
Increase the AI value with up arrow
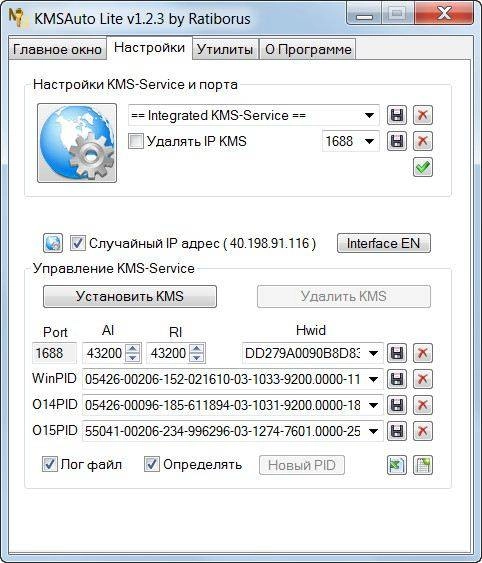tap(133, 348)
